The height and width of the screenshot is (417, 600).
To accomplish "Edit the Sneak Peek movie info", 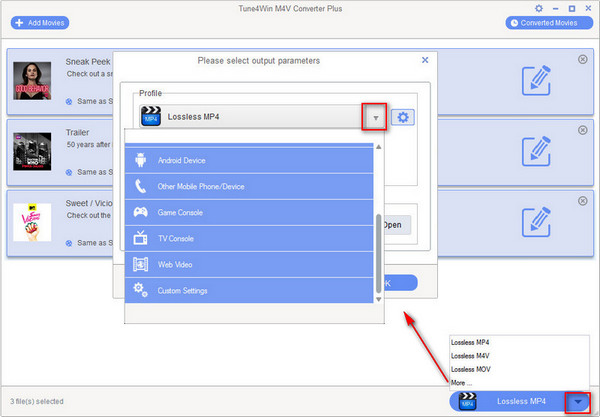I will pyautogui.click(x=536, y=81).
